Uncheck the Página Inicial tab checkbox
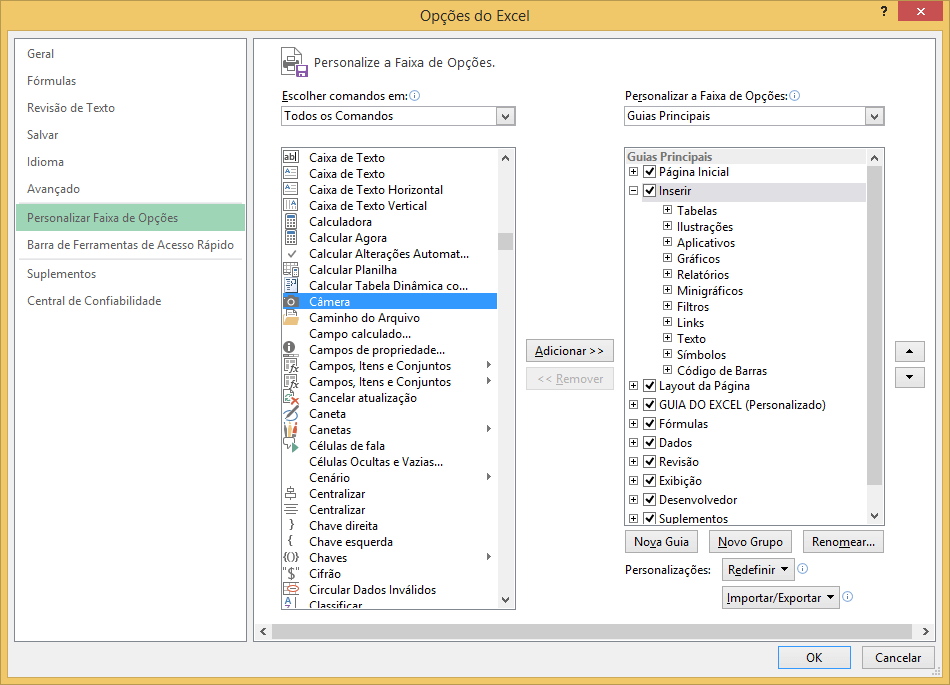The width and height of the screenshot is (950, 685). [x=650, y=172]
